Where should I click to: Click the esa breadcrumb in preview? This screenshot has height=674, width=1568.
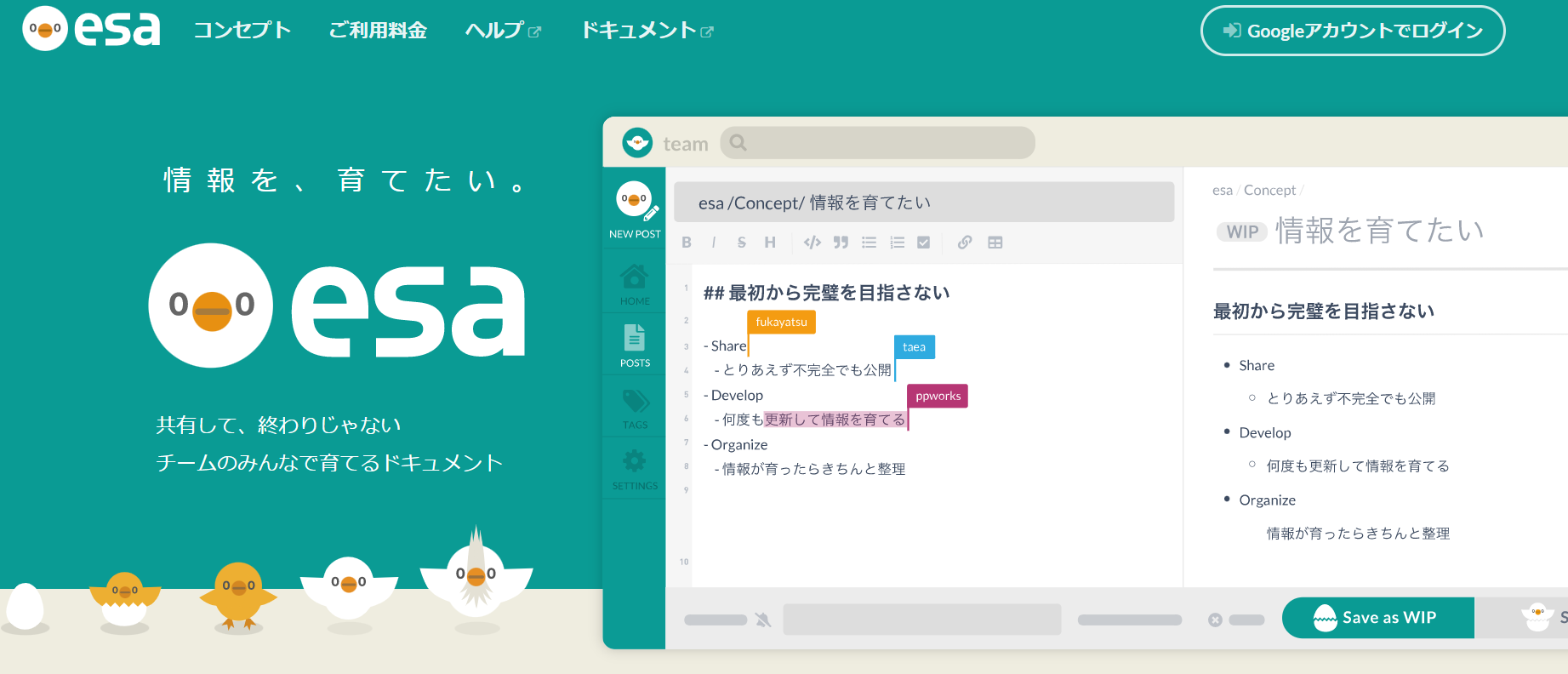pos(1222,190)
